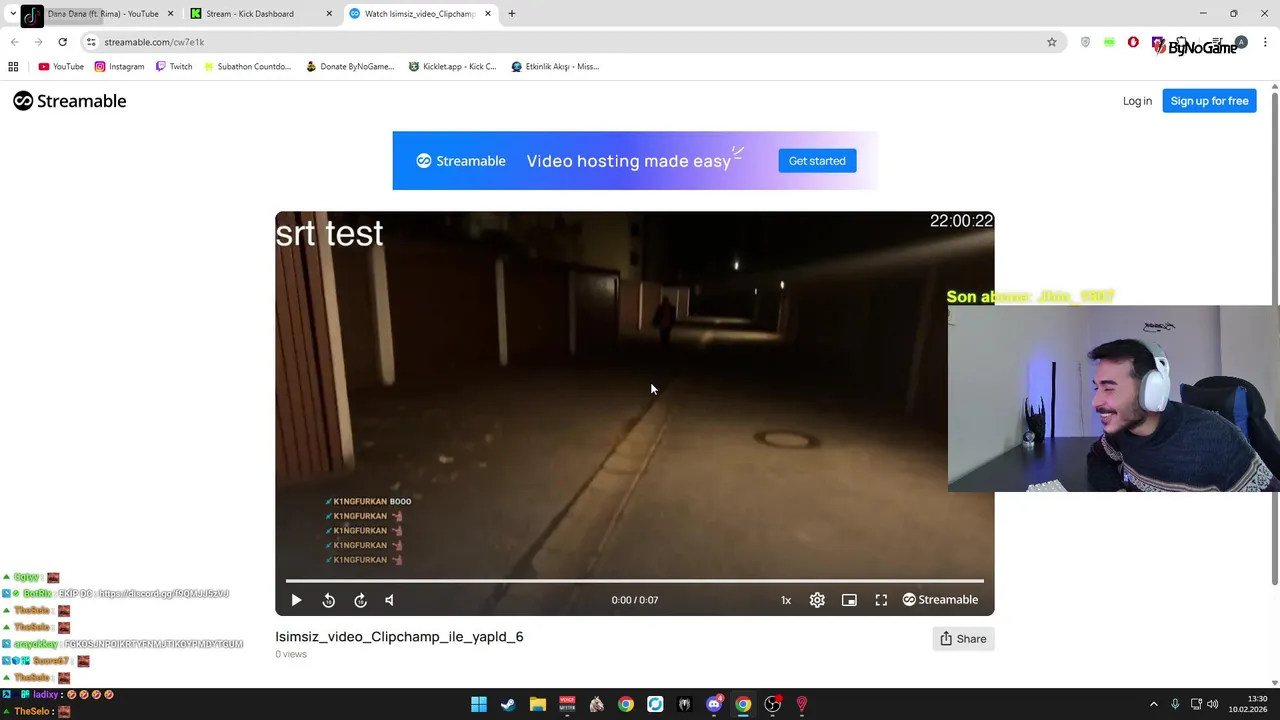The width and height of the screenshot is (1280, 720).
Task: Open Steam from the taskbar
Action: pos(508,704)
